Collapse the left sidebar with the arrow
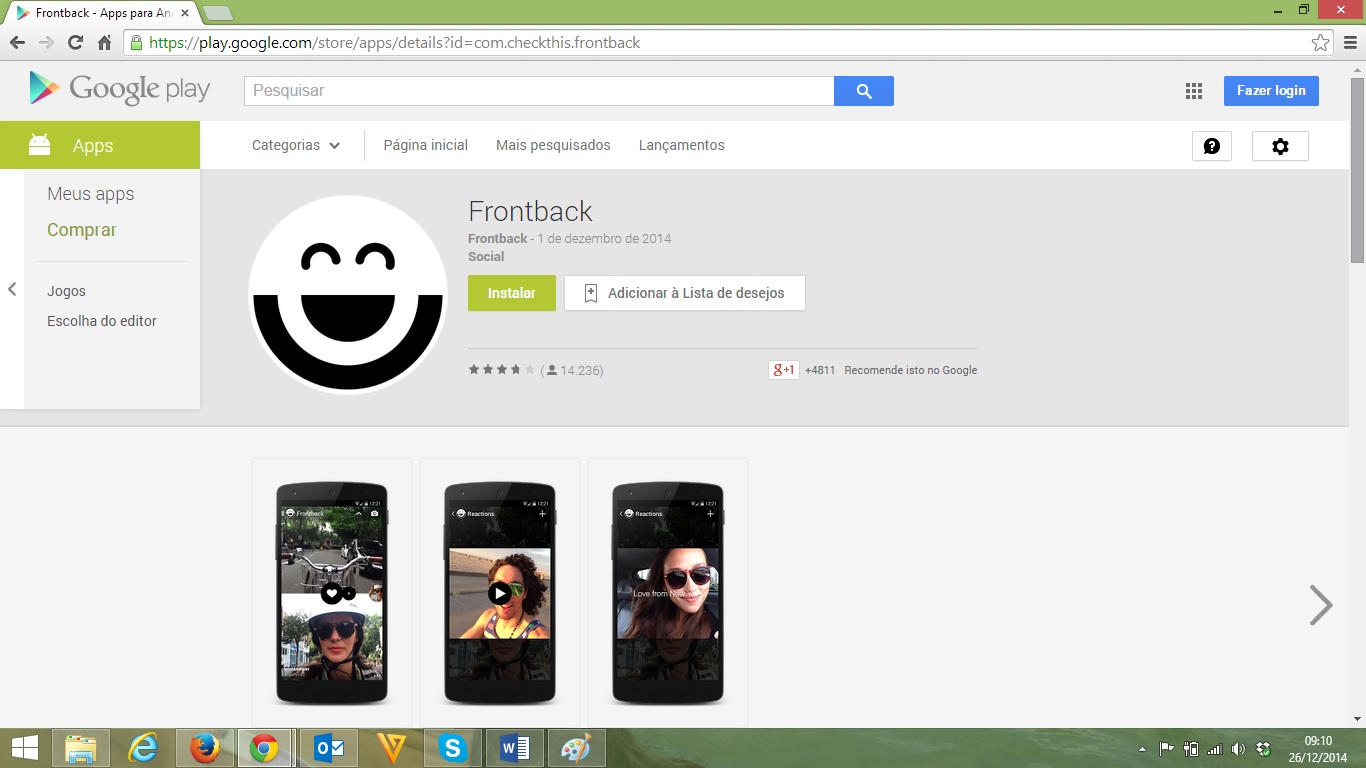The image size is (1366, 768). 12,289
